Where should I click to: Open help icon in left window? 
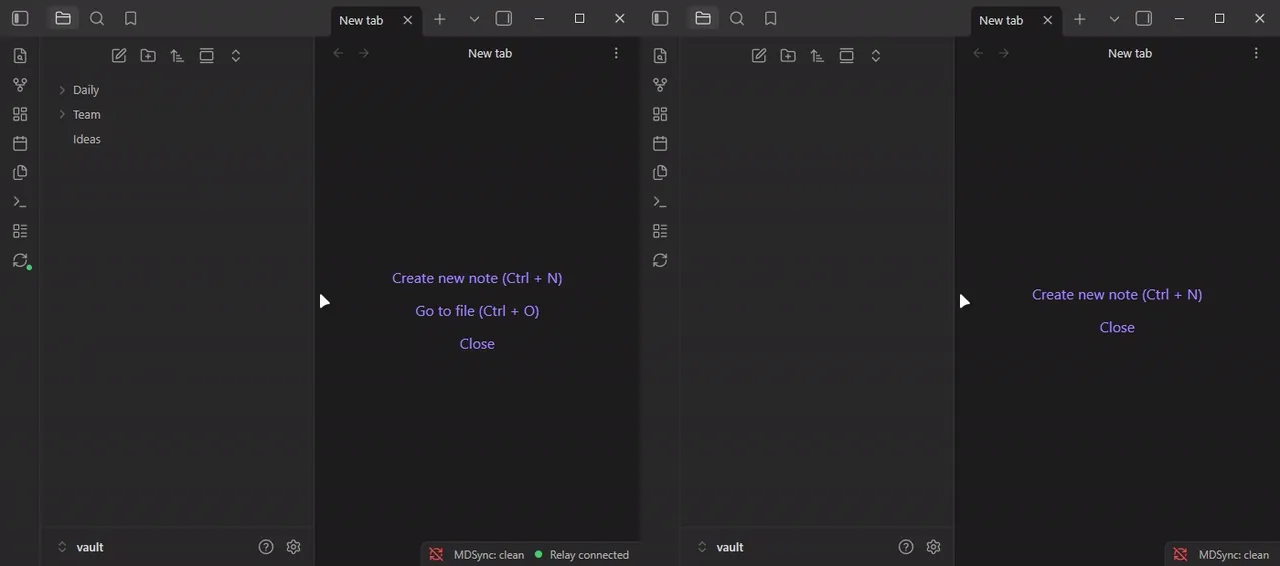pos(266,547)
